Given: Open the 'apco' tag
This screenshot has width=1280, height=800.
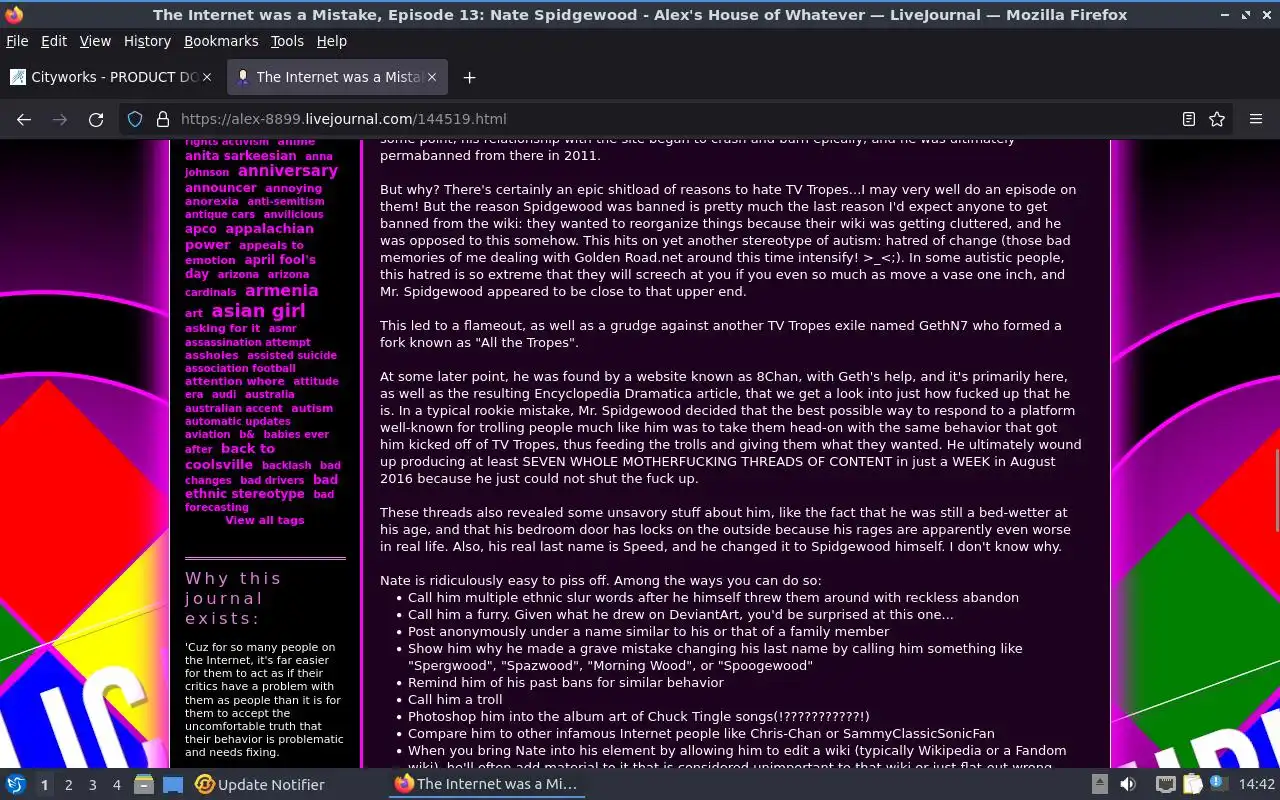Looking at the screenshot, I should coord(201,229).
